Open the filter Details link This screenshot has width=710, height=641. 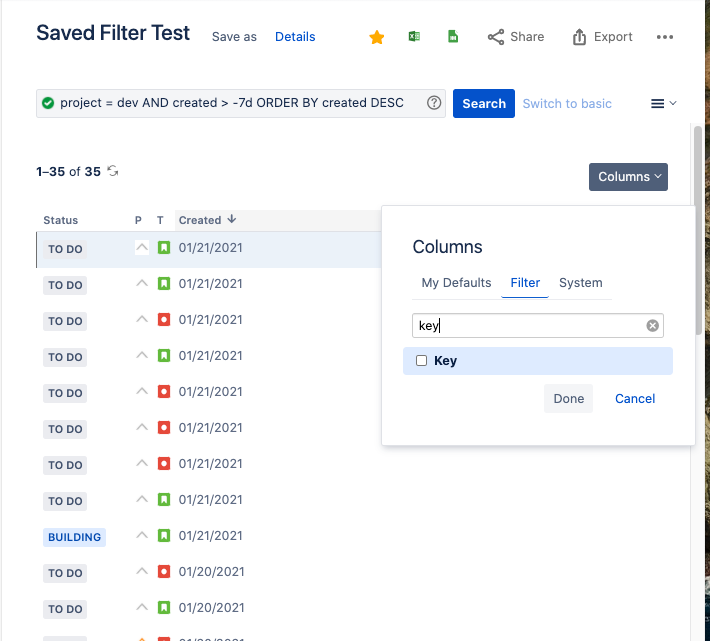(x=295, y=37)
